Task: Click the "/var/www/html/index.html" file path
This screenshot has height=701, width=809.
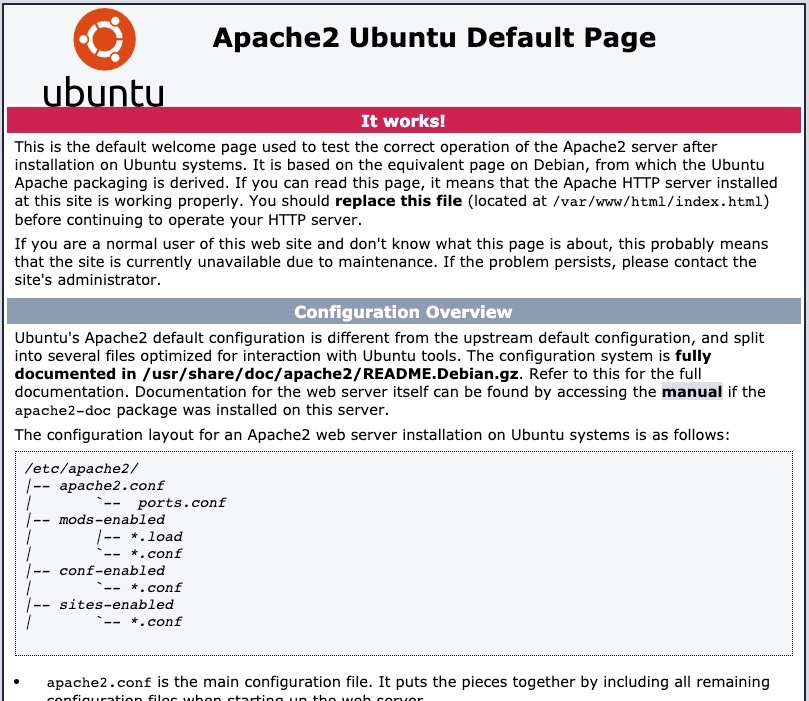Action: tap(657, 201)
